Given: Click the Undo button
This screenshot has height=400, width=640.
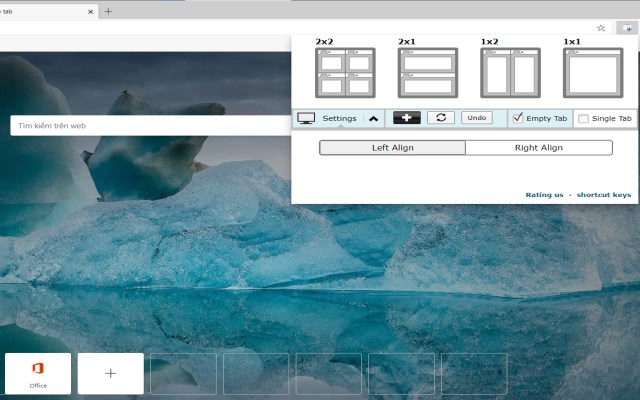Looking at the screenshot, I should [477, 118].
